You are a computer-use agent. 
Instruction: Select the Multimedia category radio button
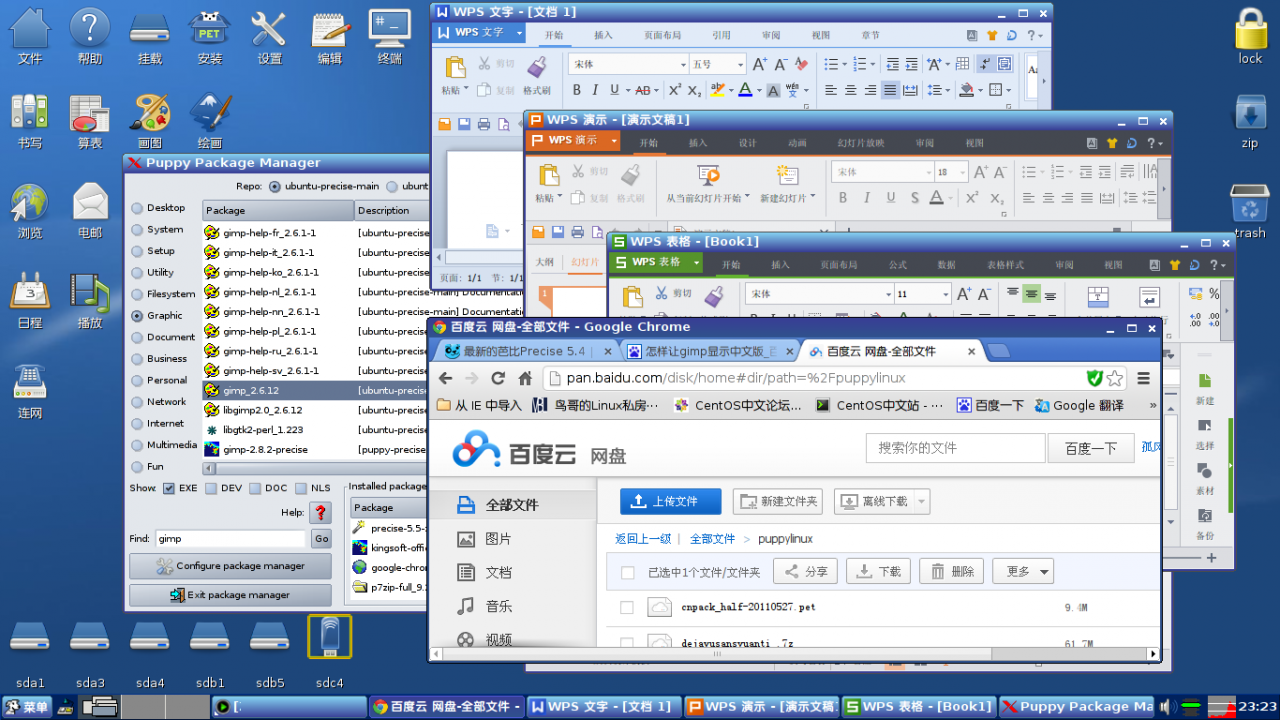[137, 445]
